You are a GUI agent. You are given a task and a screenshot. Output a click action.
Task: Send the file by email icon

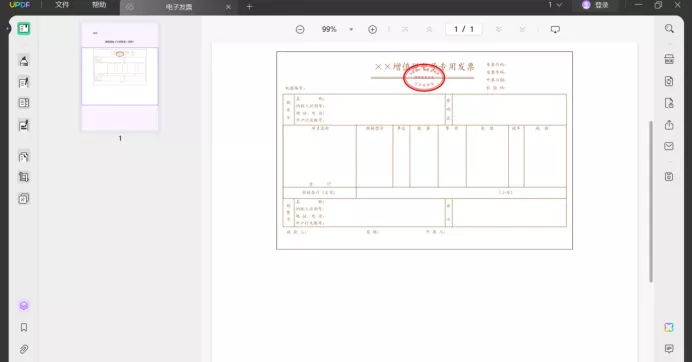tap(669, 146)
